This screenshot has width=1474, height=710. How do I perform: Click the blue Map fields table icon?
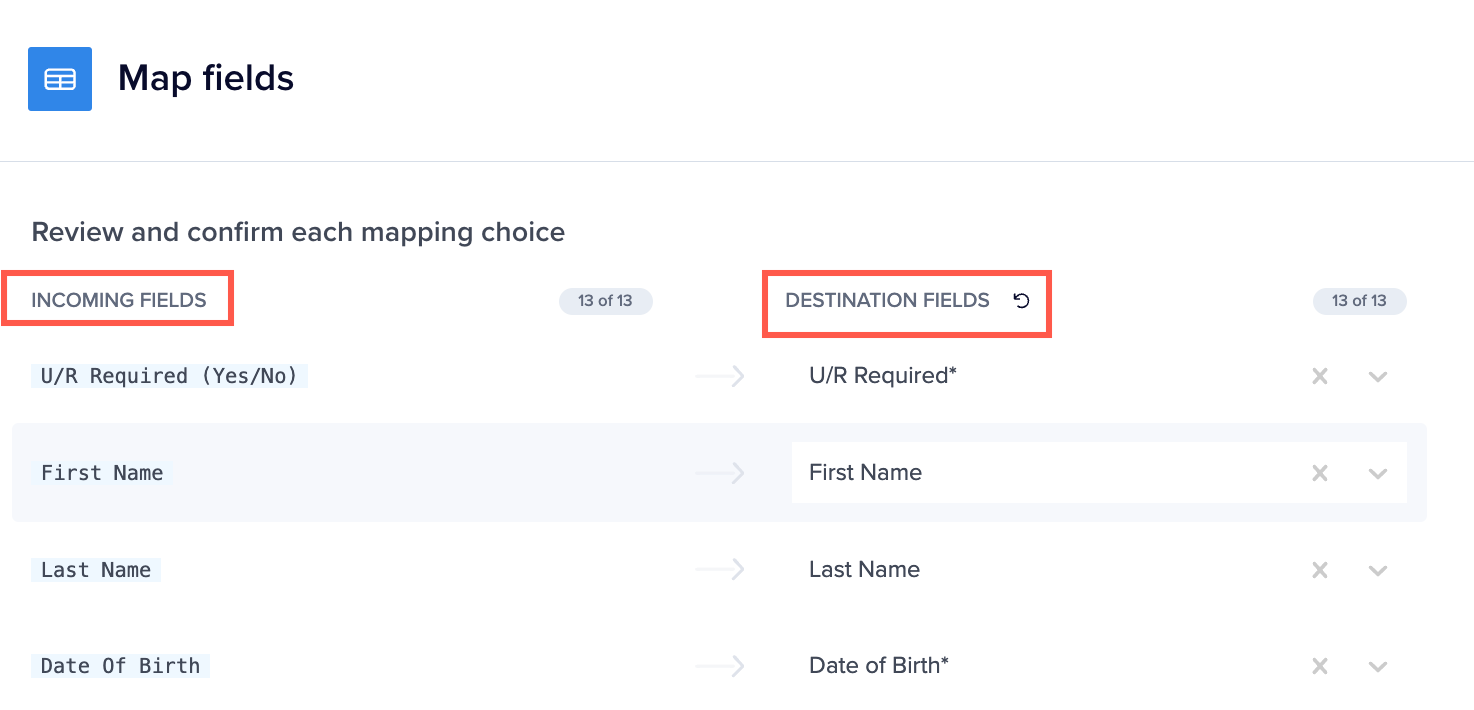[60, 79]
